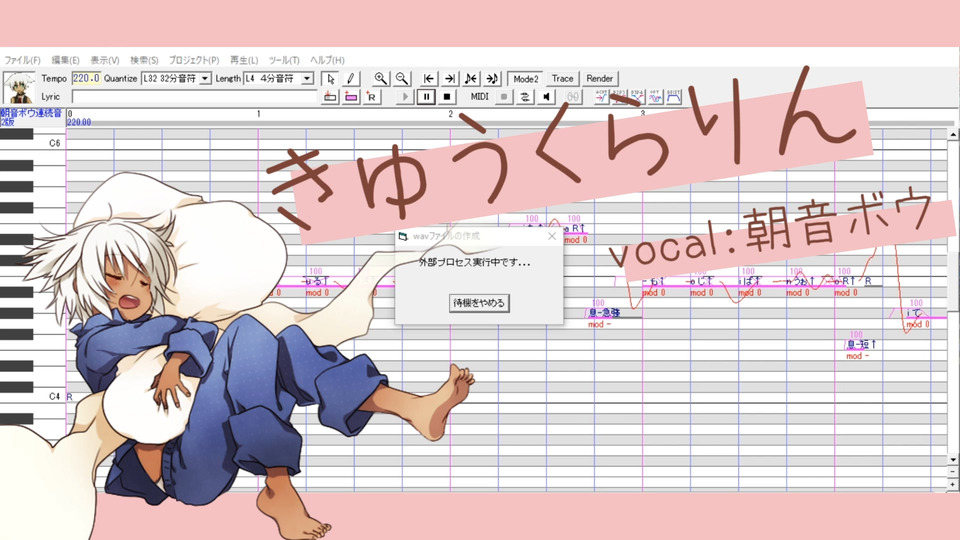
Task: Click the note-with-left-arrow icon
Action: click(470, 78)
